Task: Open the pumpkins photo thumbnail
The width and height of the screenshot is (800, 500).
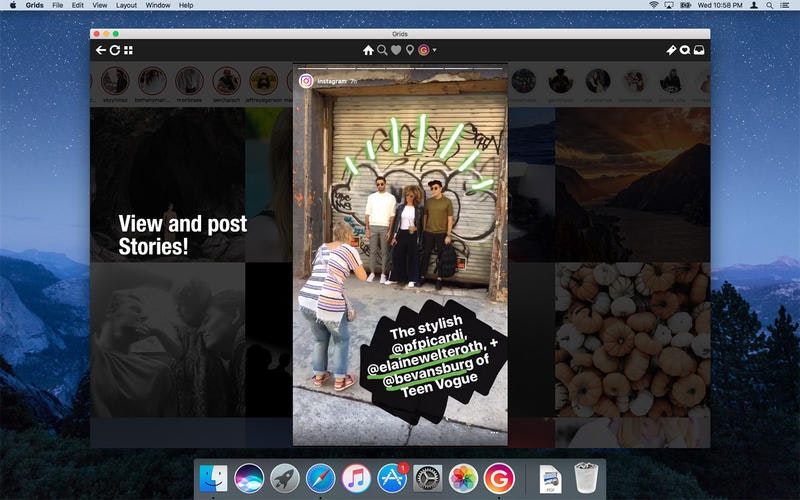Action: click(633, 340)
